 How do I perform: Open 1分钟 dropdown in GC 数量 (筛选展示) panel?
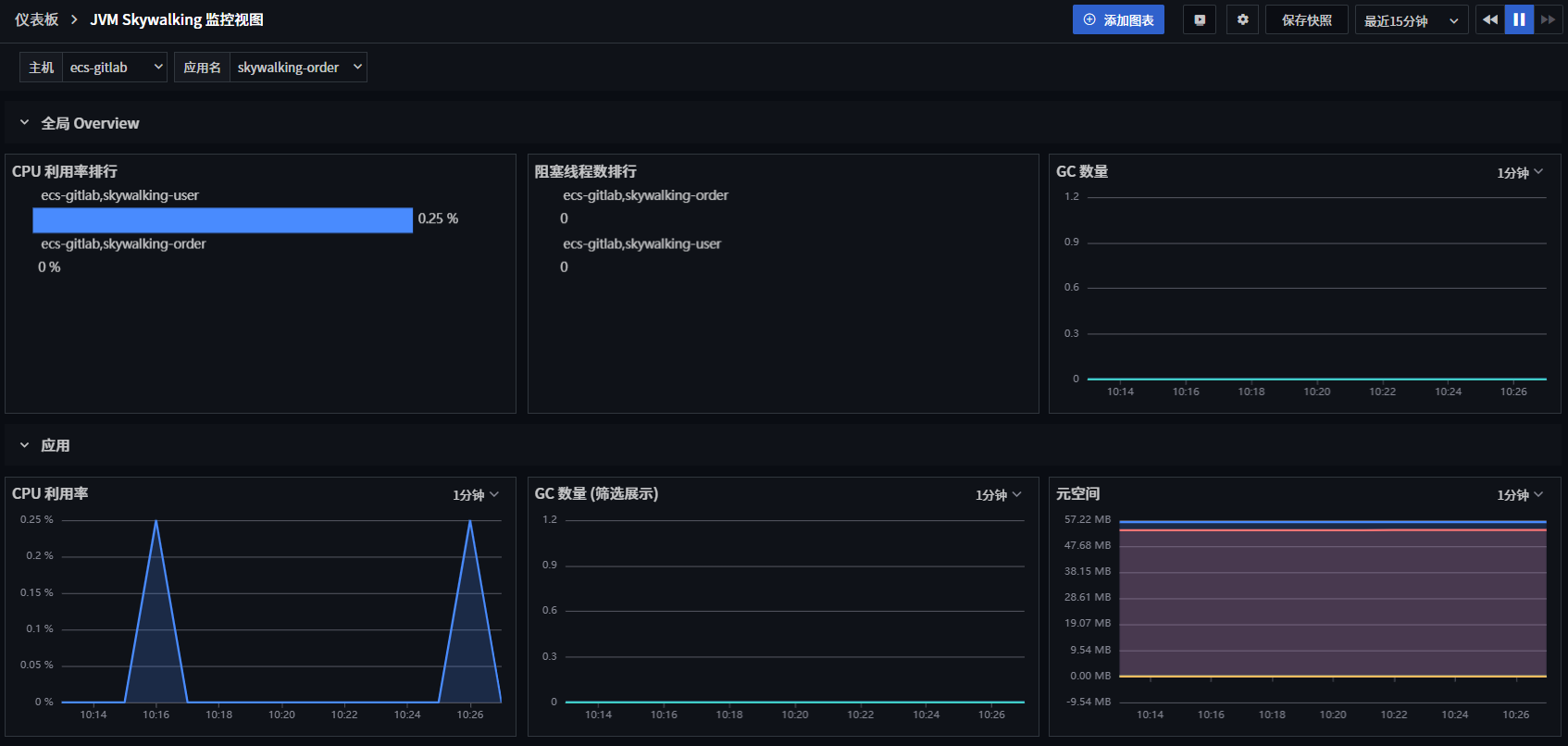999,494
